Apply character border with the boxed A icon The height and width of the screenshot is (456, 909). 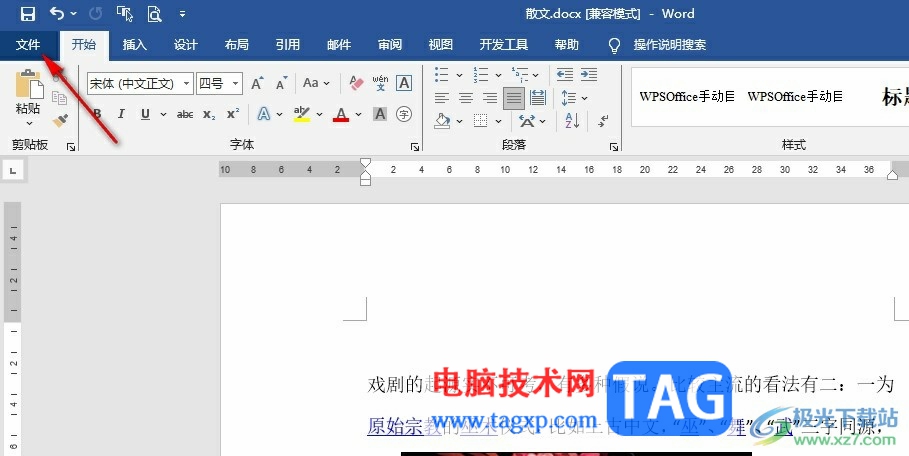click(404, 83)
